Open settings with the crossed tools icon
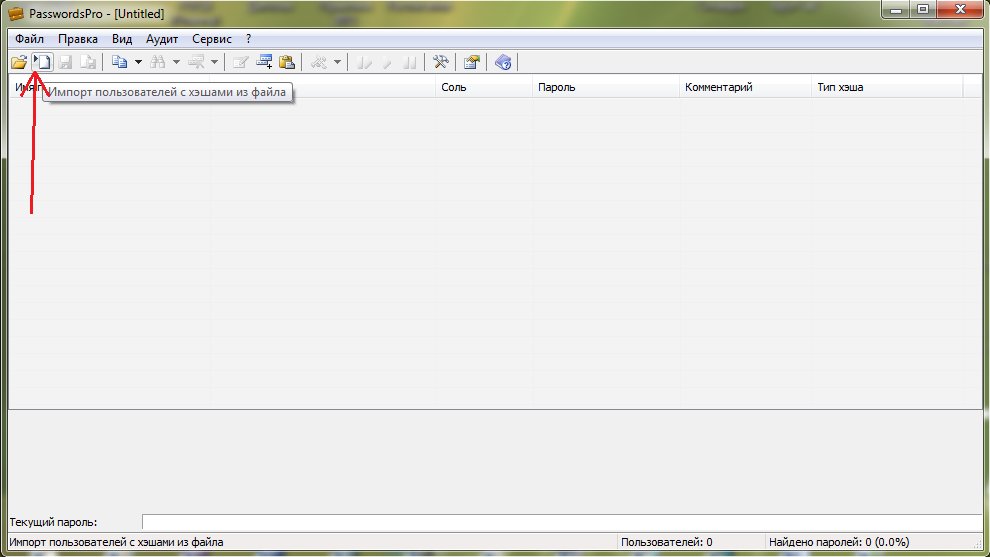This screenshot has width=990, height=557. [x=440, y=62]
